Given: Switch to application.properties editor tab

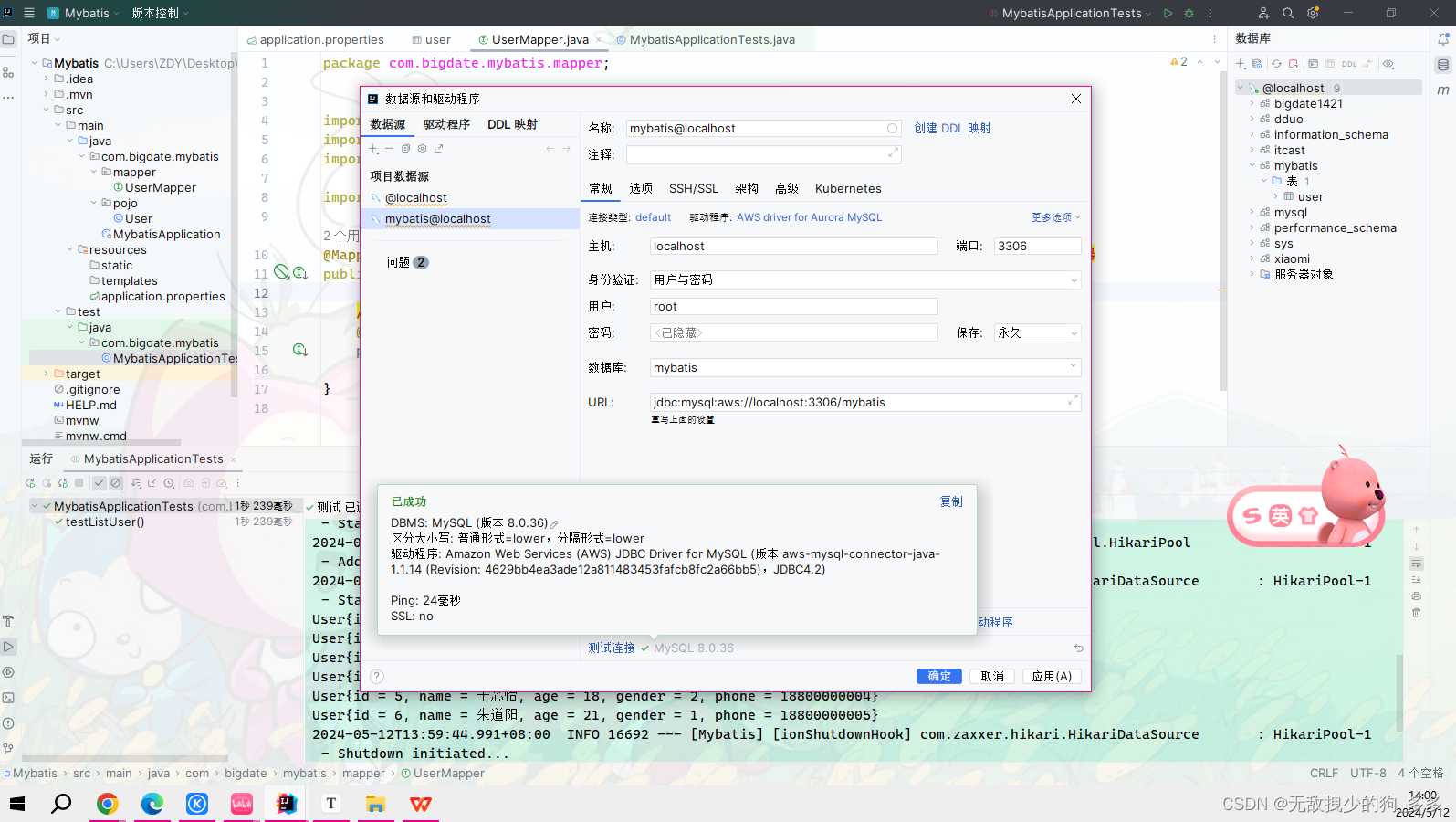Looking at the screenshot, I should point(316,39).
